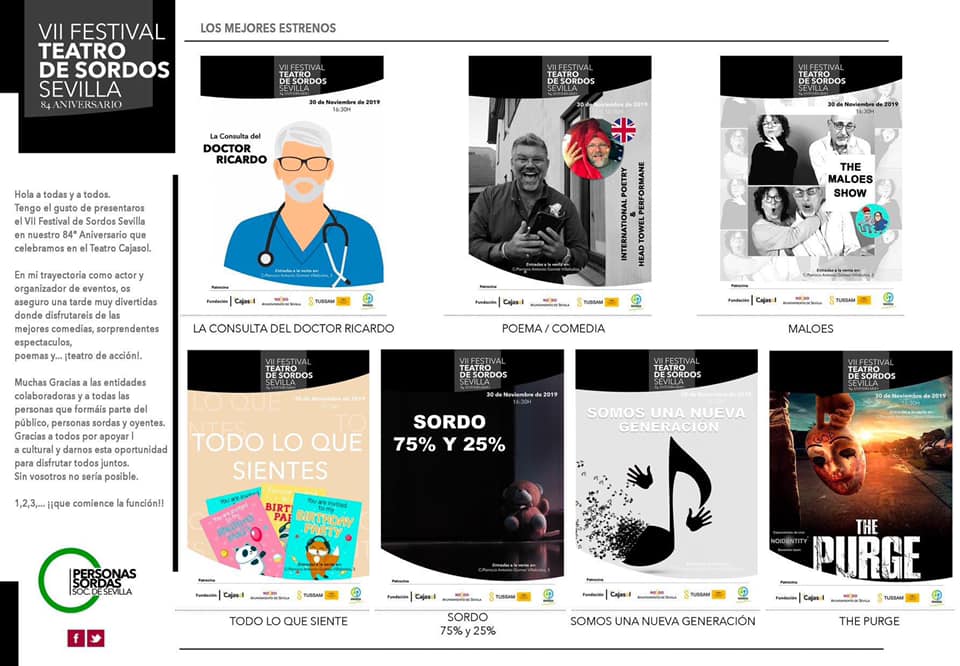This screenshot has height=666, width=960.
Task: Click the Somos Una Nueva Generación caption
Action: 662,621
